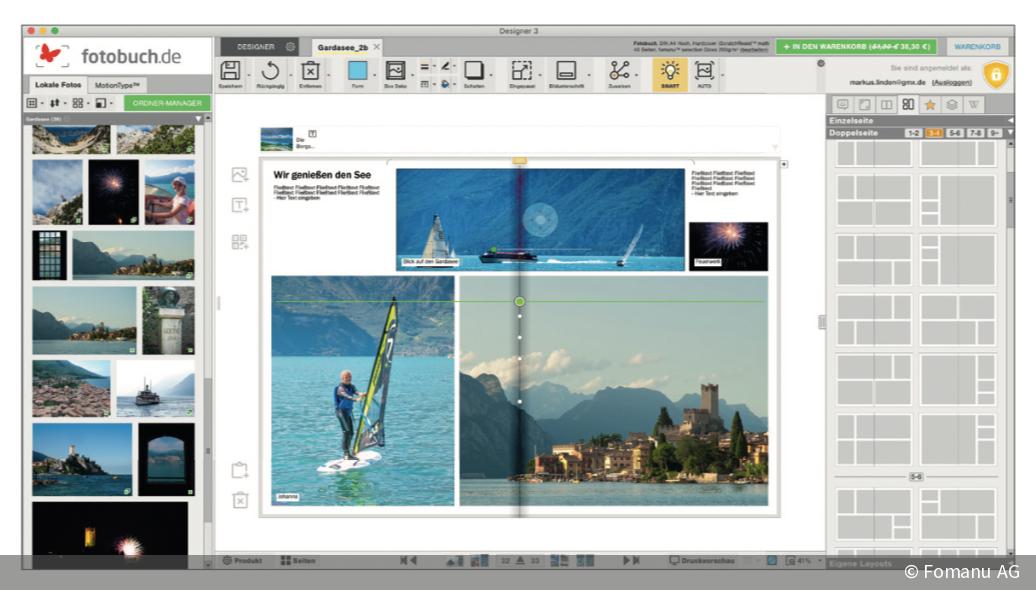
Task: Select the 1-2 photo count filter
Action: point(913,133)
